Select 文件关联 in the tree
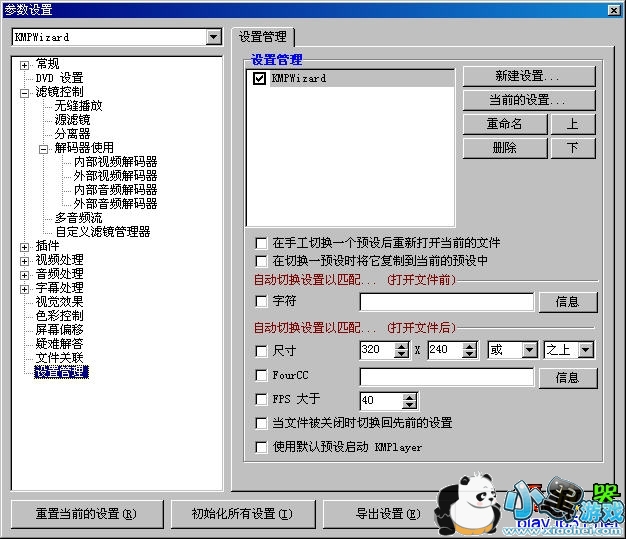626x539 pixels. 59,358
